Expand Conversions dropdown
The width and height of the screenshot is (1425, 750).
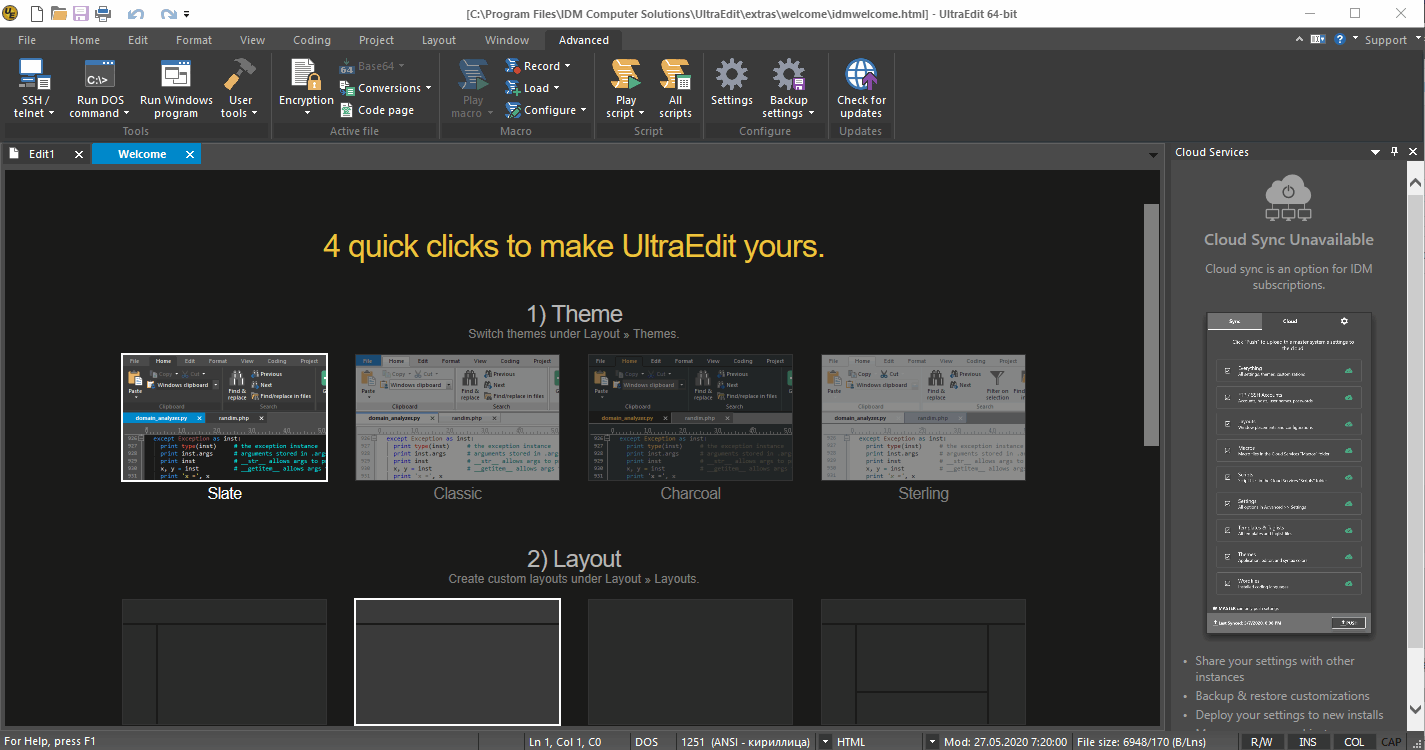tap(428, 88)
